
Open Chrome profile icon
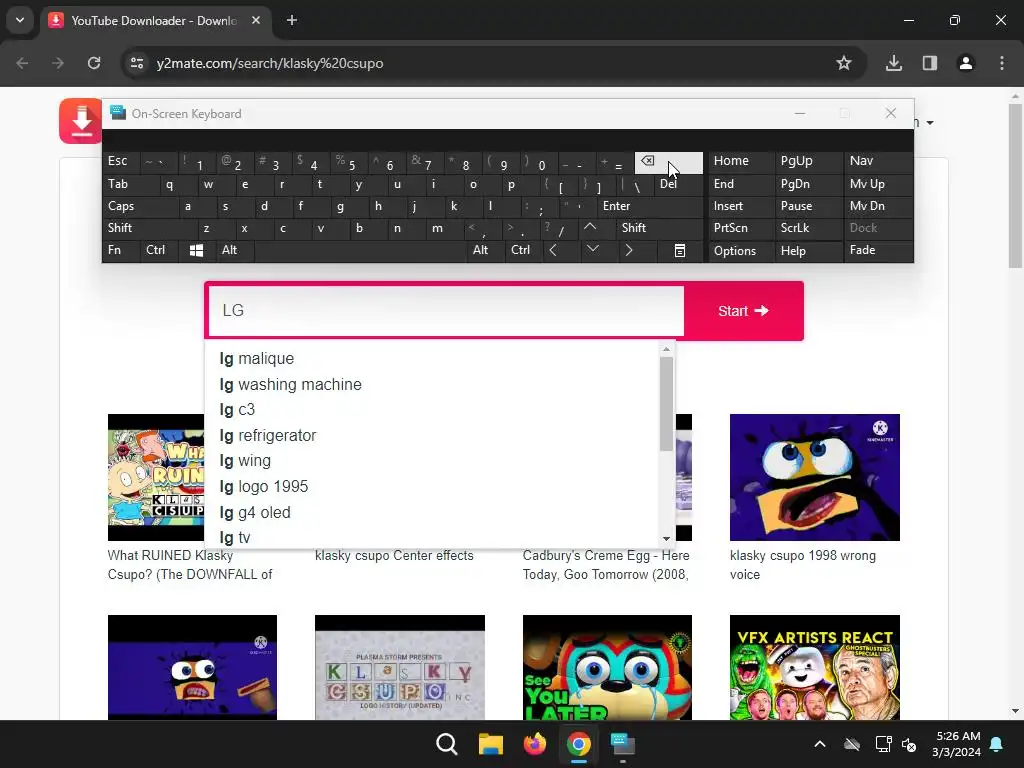coord(966,63)
